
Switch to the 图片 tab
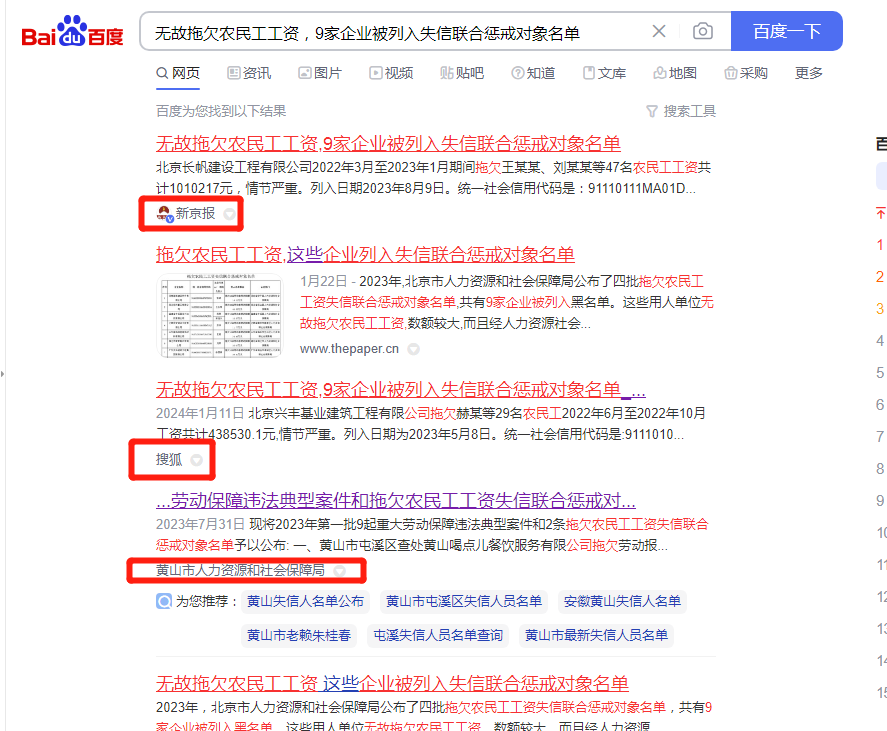[319, 73]
